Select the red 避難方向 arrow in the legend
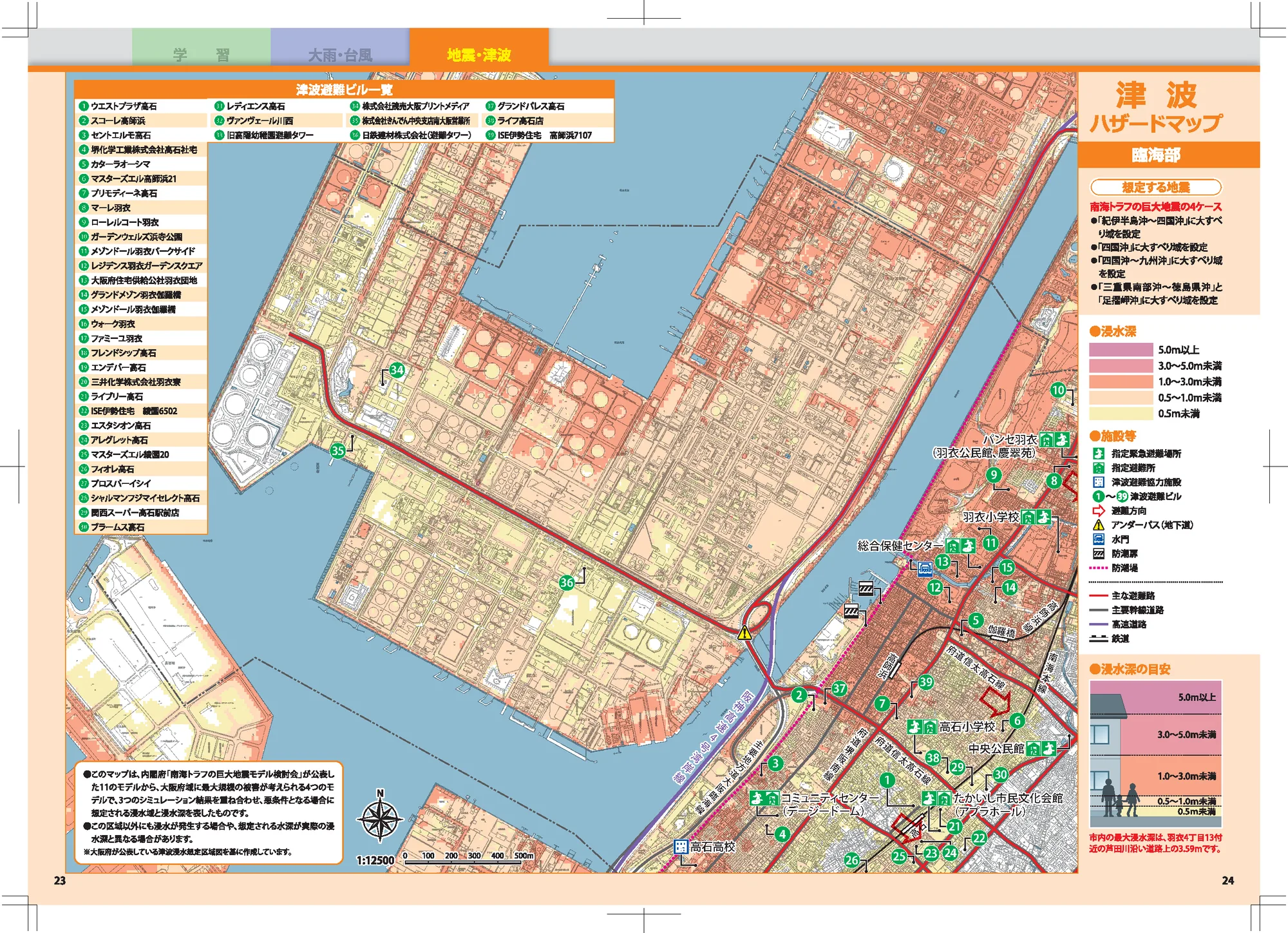1288x933 pixels. (1099, 510)
